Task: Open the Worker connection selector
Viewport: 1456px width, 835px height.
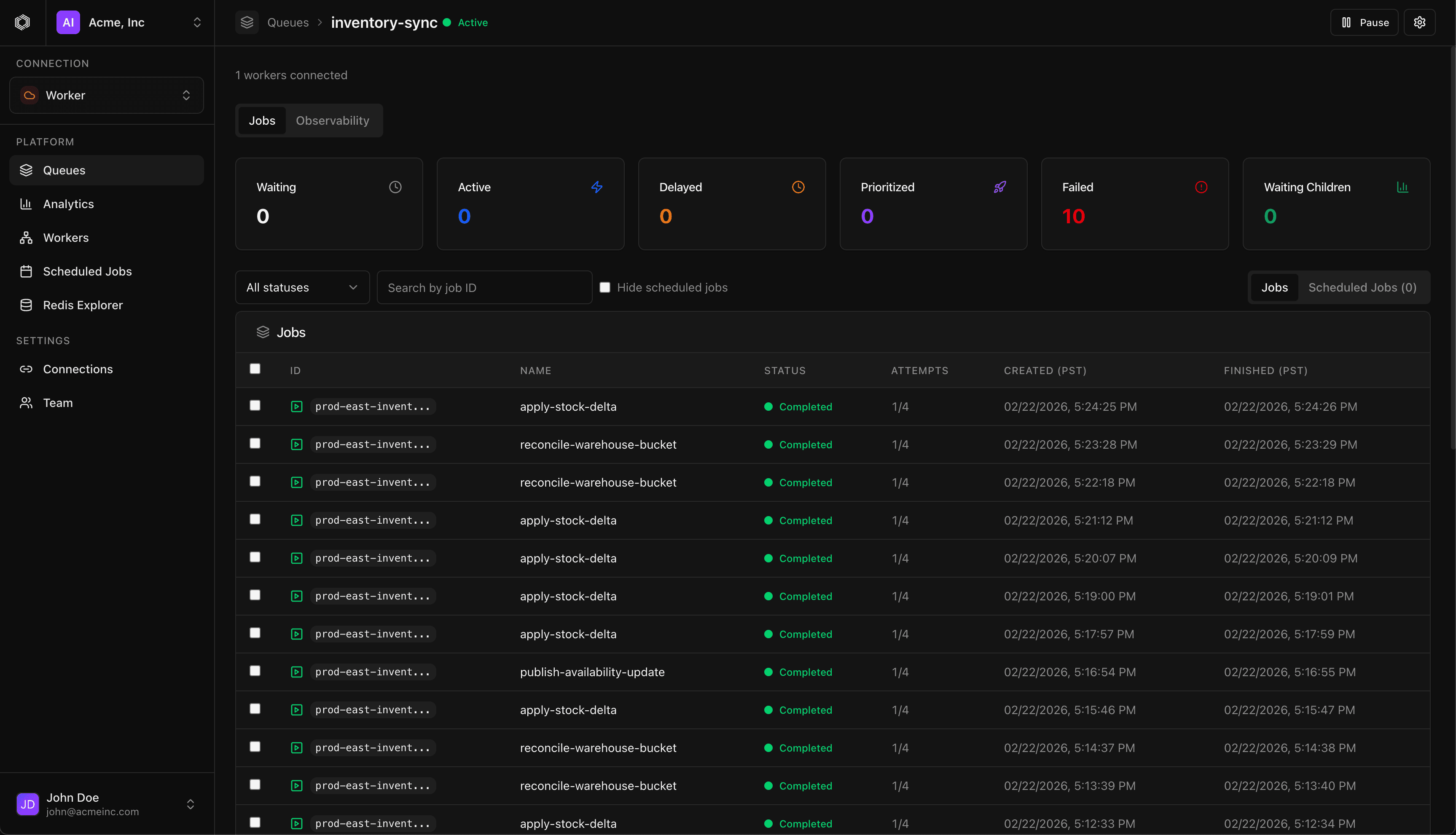Action: point(106,95)
